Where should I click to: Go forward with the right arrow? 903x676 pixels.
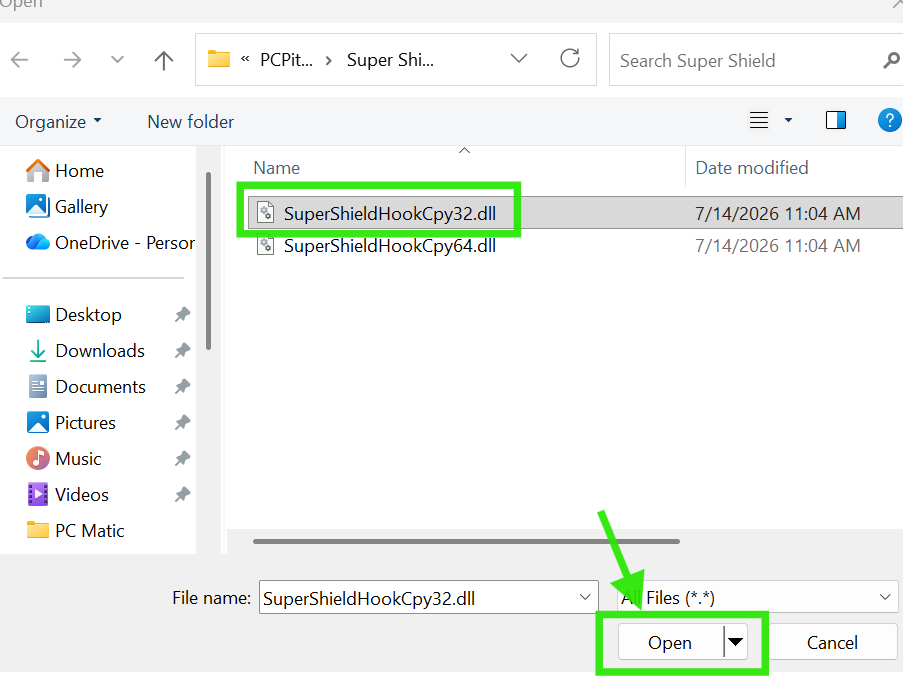(72, 59)
